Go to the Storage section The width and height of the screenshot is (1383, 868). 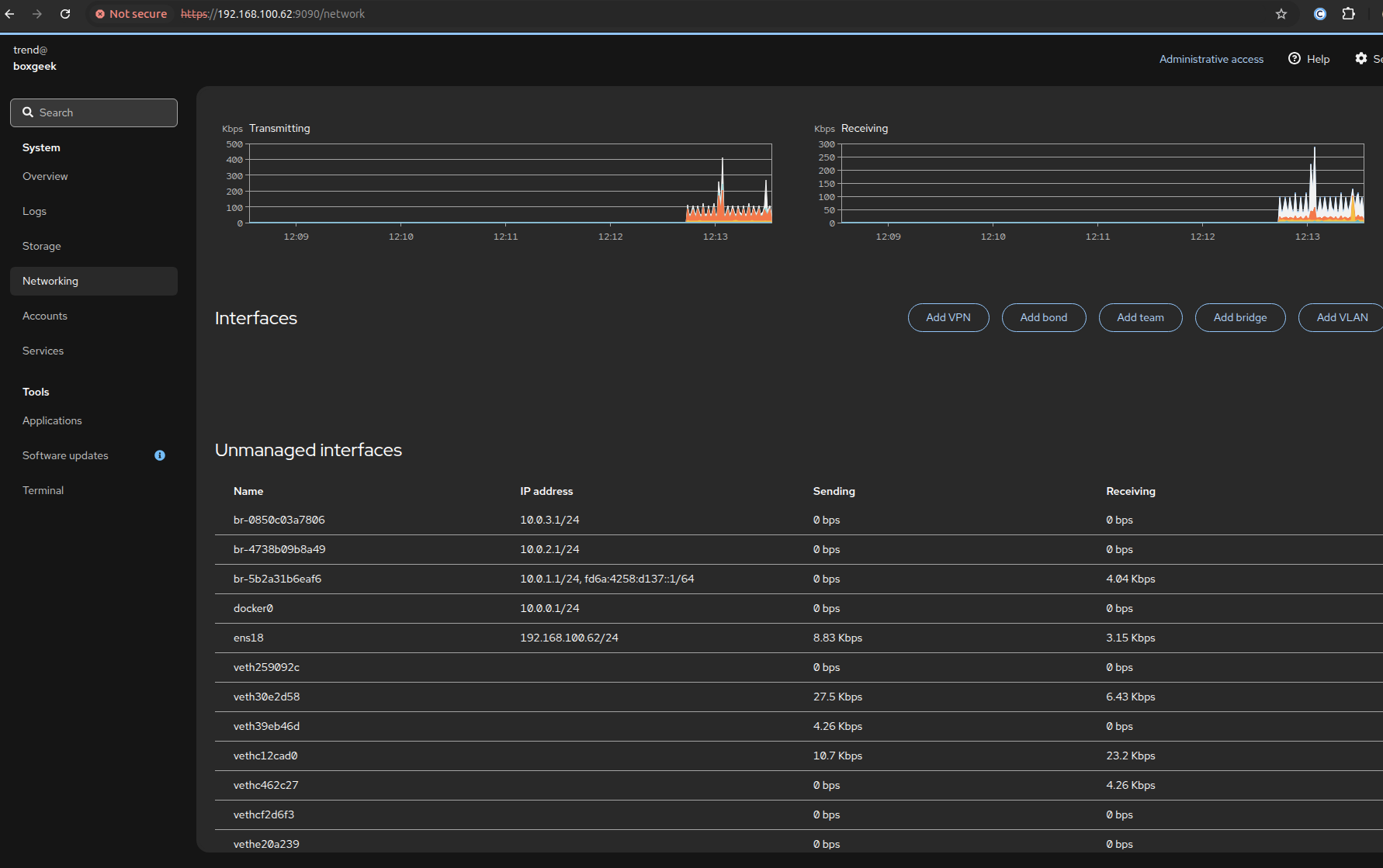coord(94,246)
